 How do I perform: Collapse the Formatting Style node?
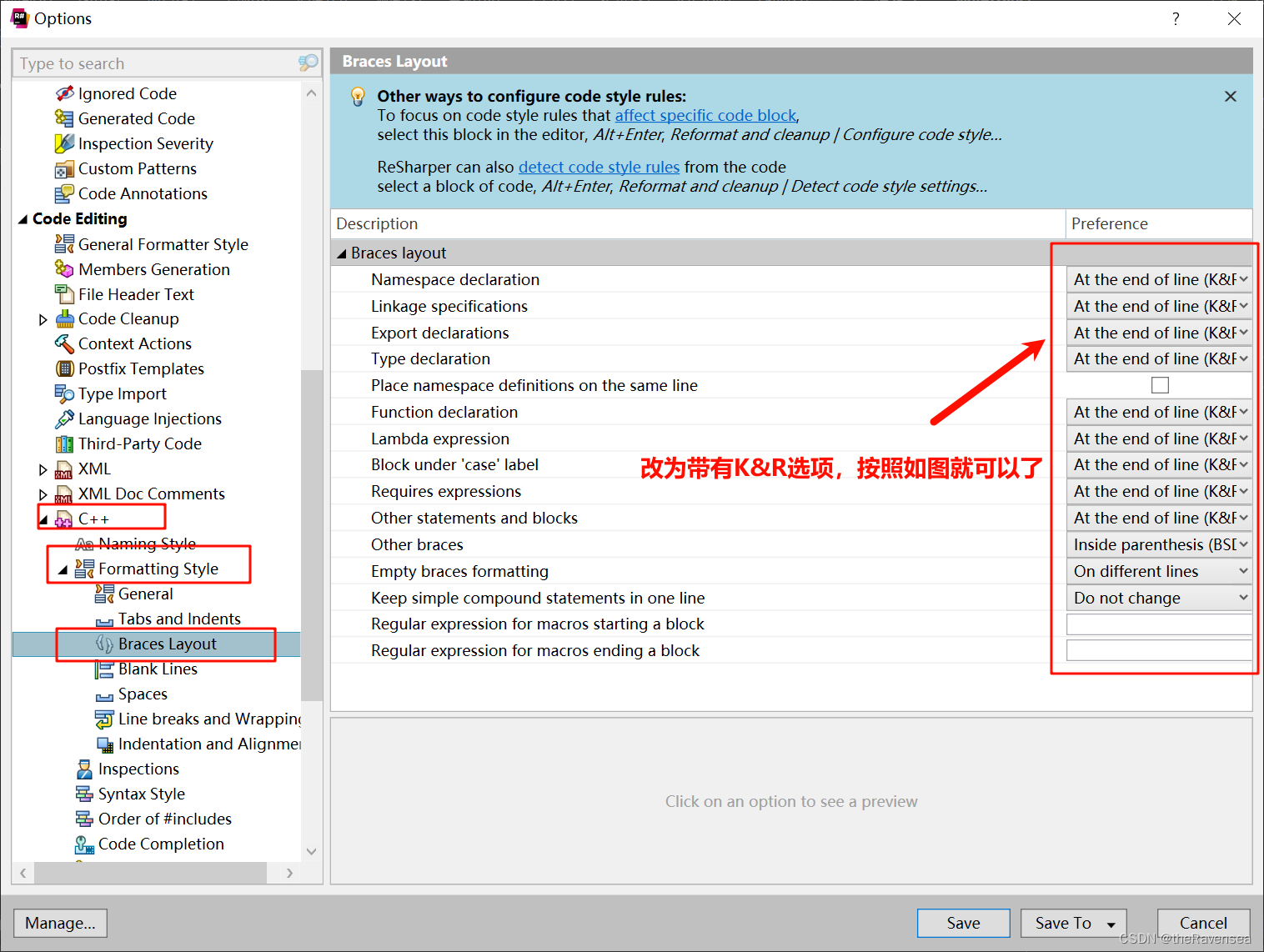(63, 569)
